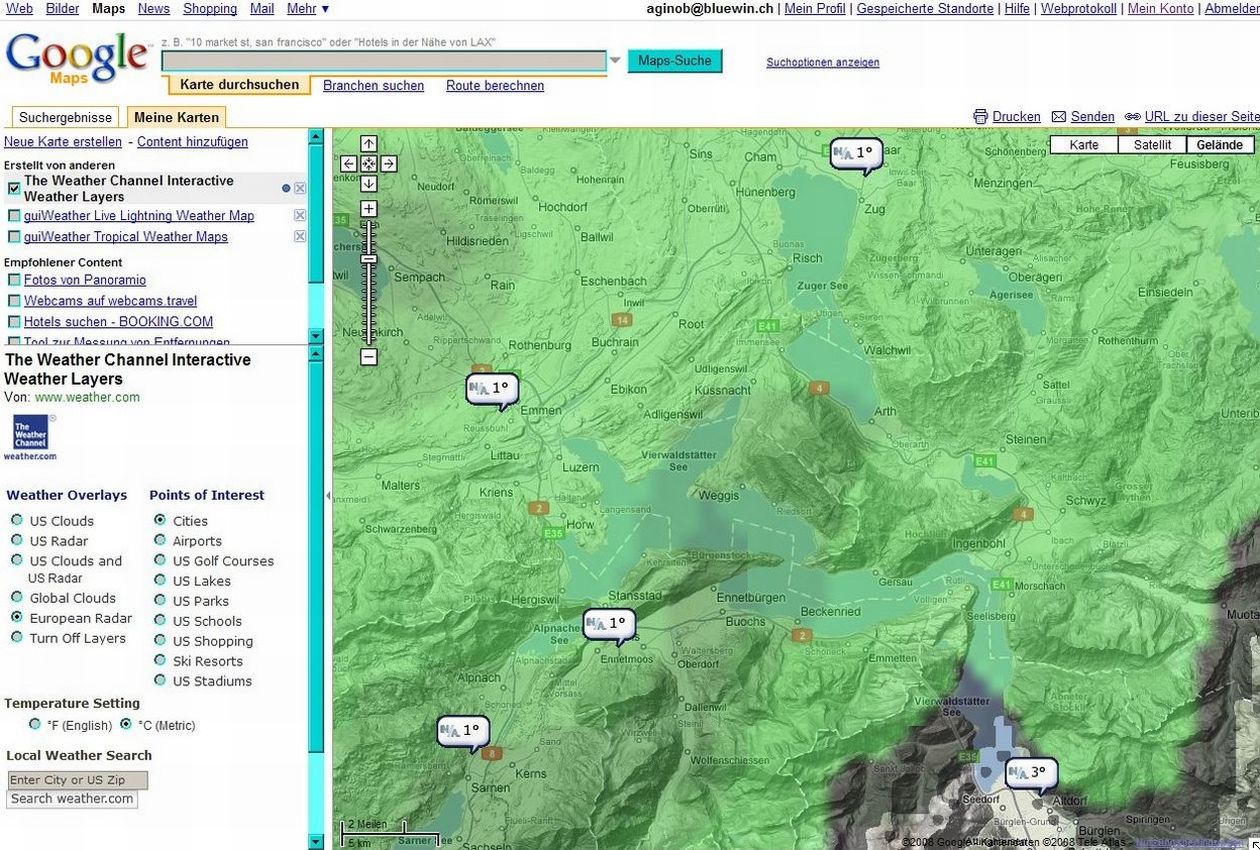The height and width of the screenshot is (850, 1260).
Task: Open the Gespeicherte Standorte link
Action: [x=925, y=8]
